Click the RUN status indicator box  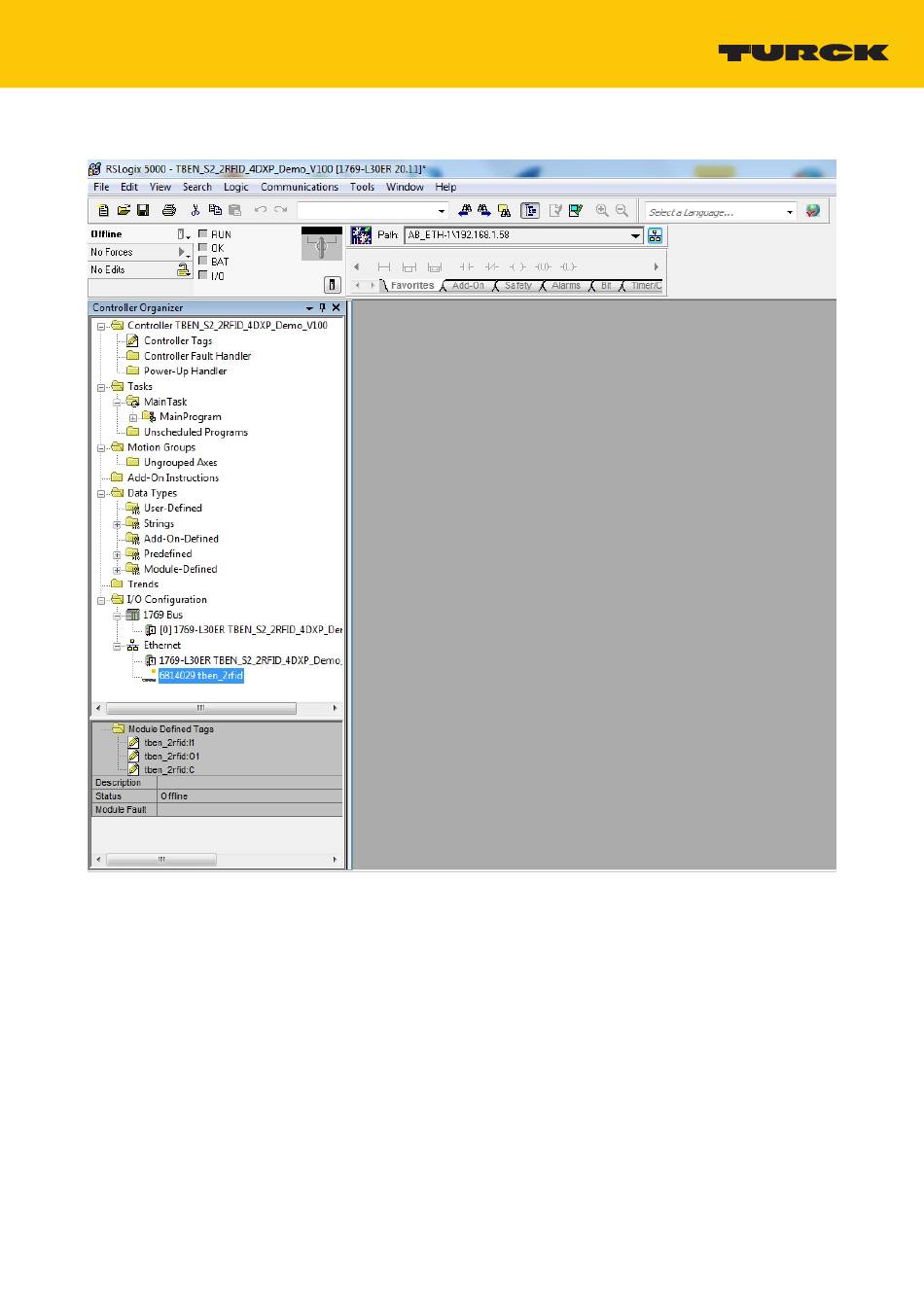click(x=203, y=234)
